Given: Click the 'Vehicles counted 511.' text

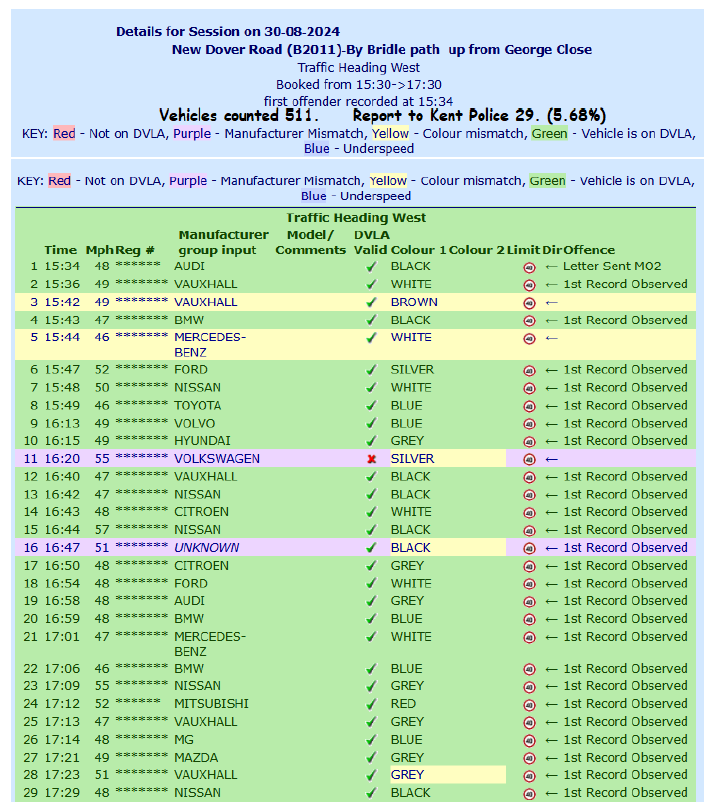Looking at the screenshot, I should pyautogui.click(x=239, y=115).
